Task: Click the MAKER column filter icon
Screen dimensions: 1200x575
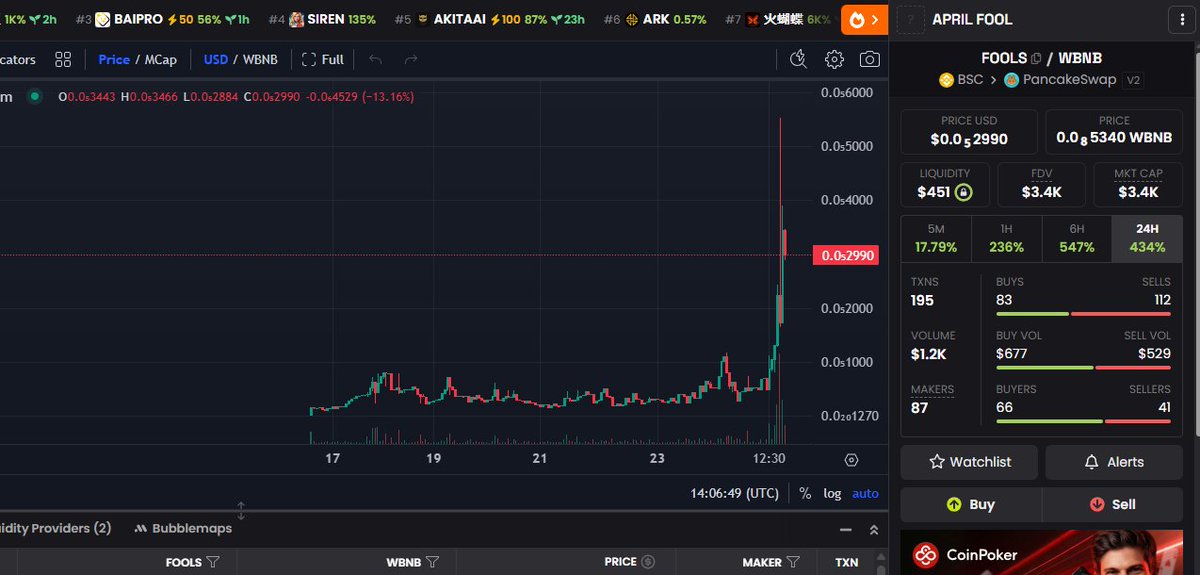Action: pos(793,562)
